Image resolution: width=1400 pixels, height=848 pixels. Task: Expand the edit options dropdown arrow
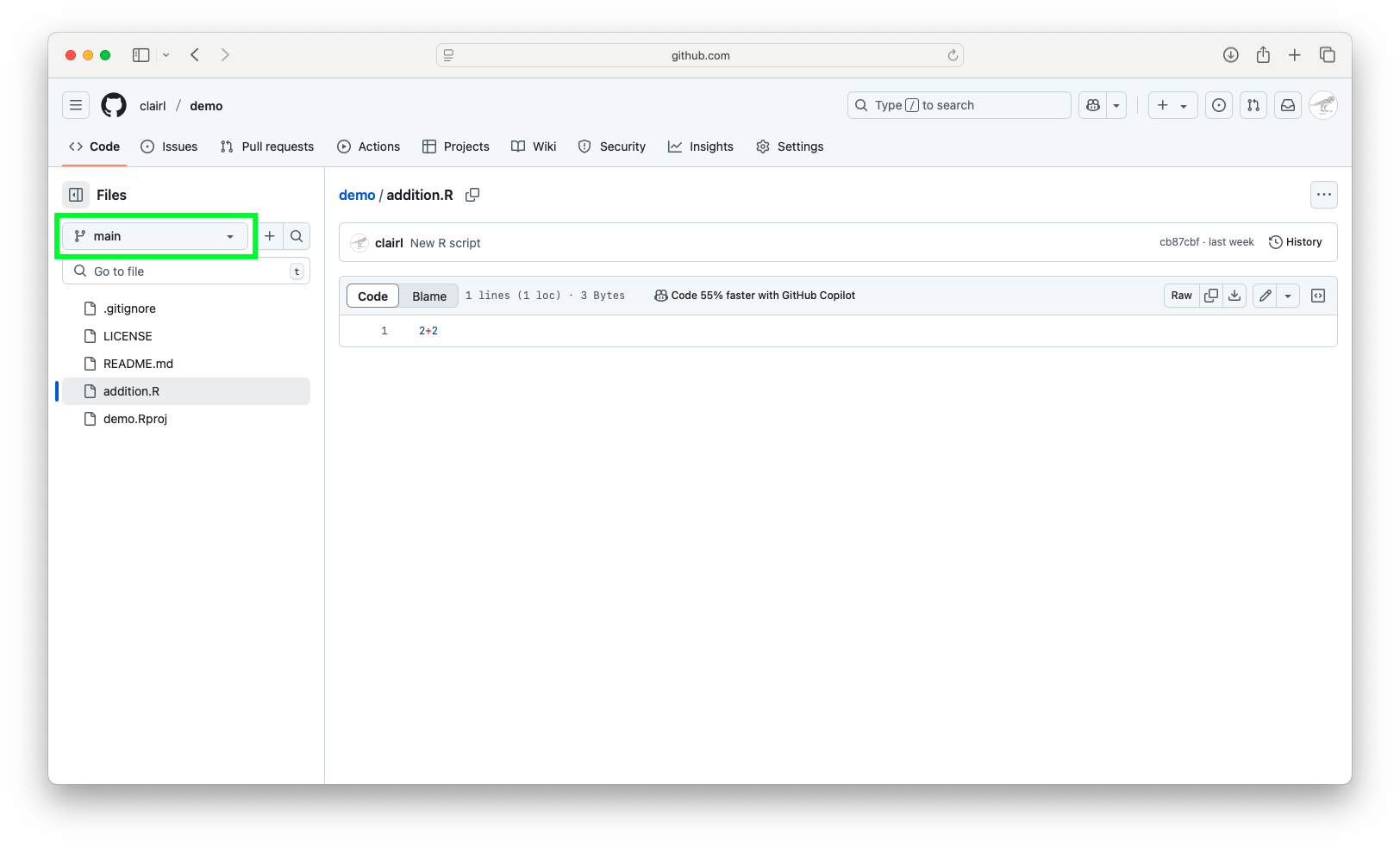(x=1288, y=296)
